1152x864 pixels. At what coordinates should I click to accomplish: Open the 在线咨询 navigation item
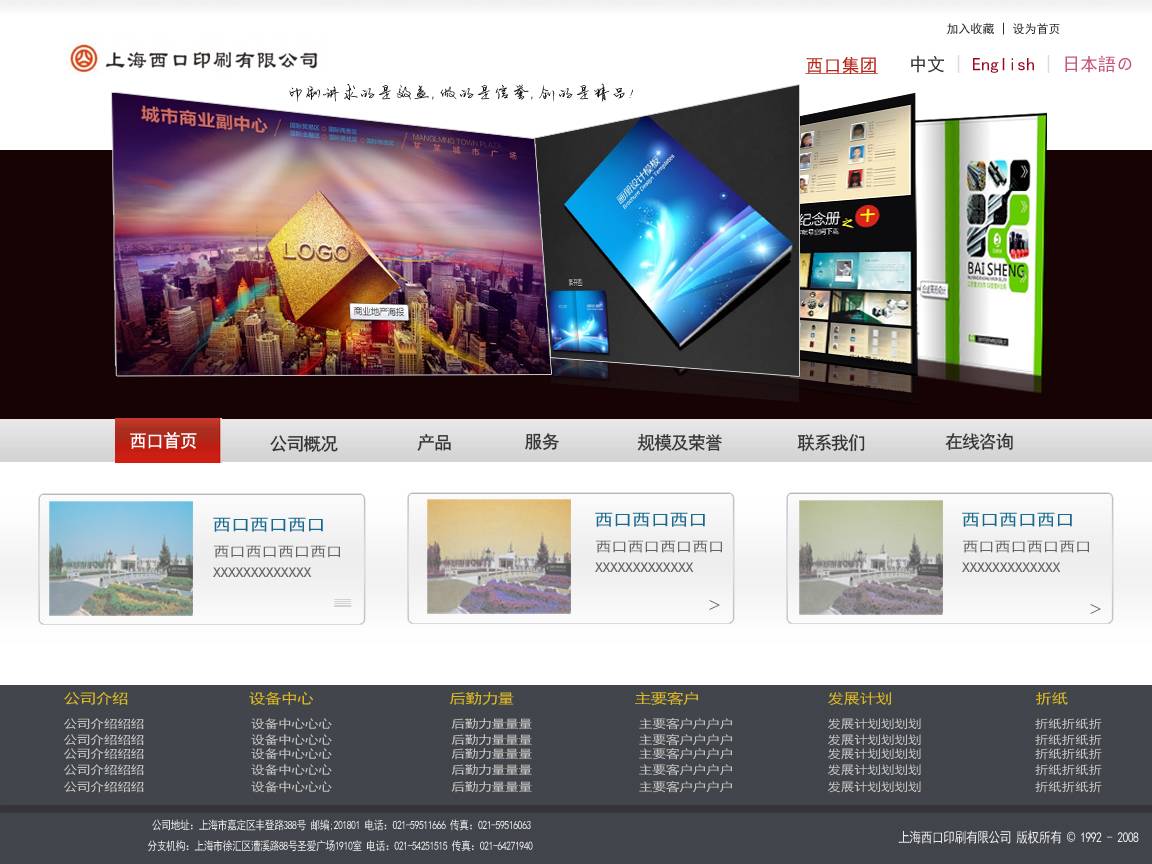pos(979,442)
